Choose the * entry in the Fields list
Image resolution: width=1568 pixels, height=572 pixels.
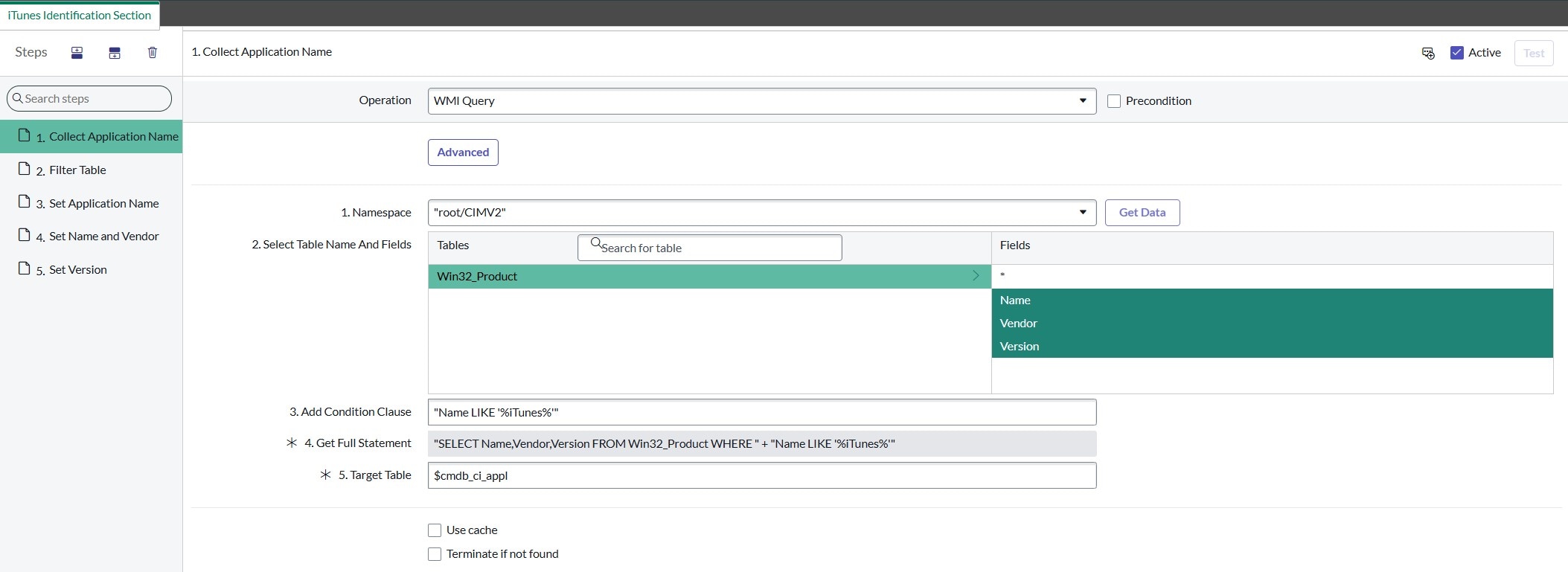pyautogui.click(x=1272, y=277)
